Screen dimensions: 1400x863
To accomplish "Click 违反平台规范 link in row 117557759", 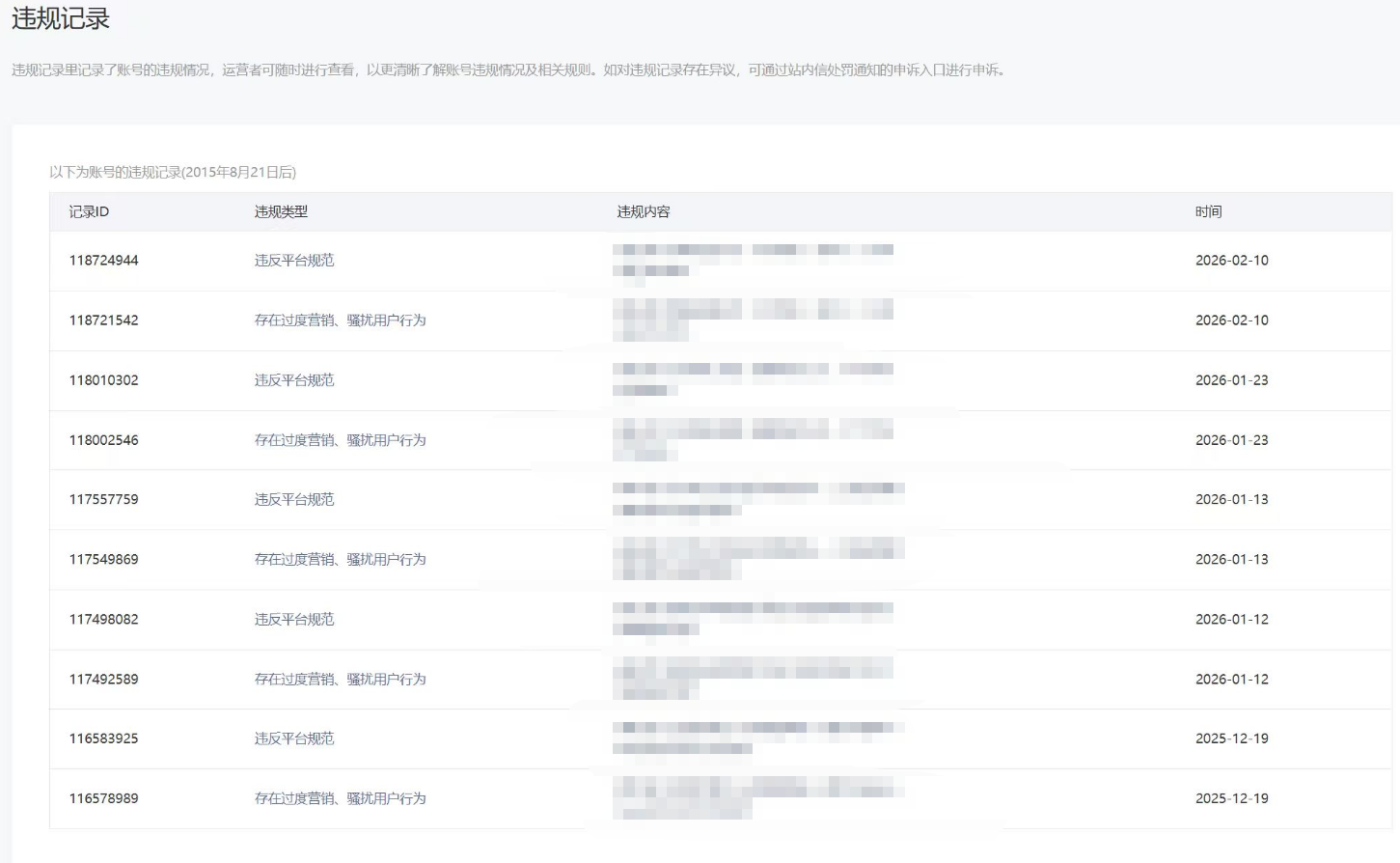I will click(294, 500).
